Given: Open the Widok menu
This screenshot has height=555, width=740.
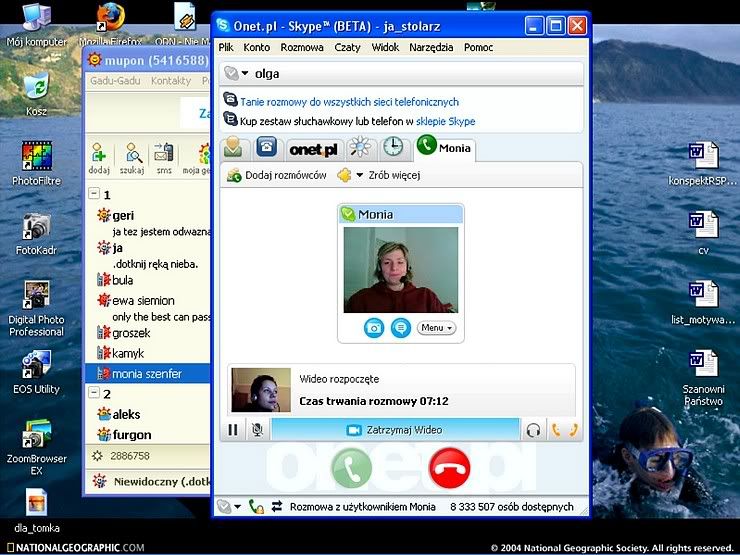Looking at the screenshot, I should point(385,47).
